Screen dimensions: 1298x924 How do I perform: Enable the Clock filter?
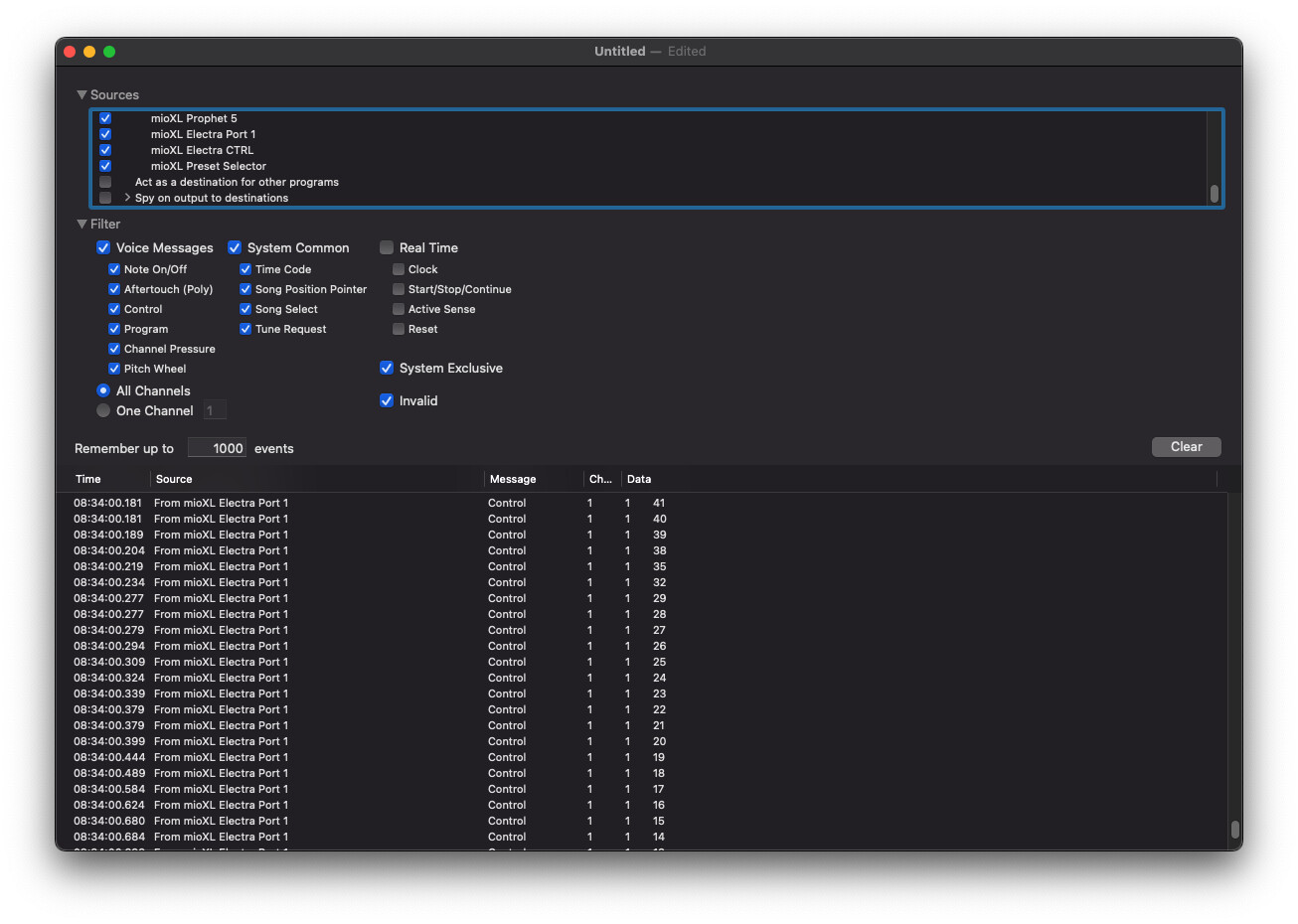coord(398,269)
